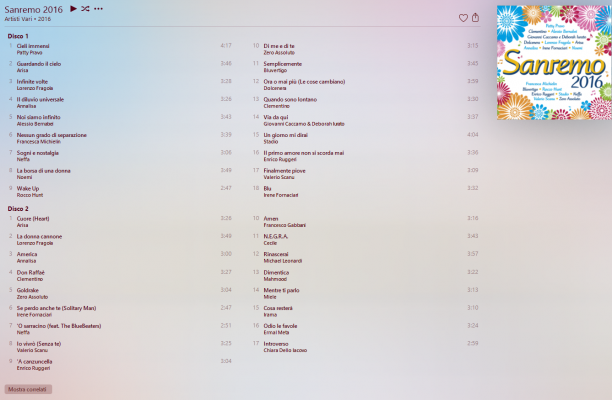
Task: Select track Cuore (Heart)
Action: 33,219
